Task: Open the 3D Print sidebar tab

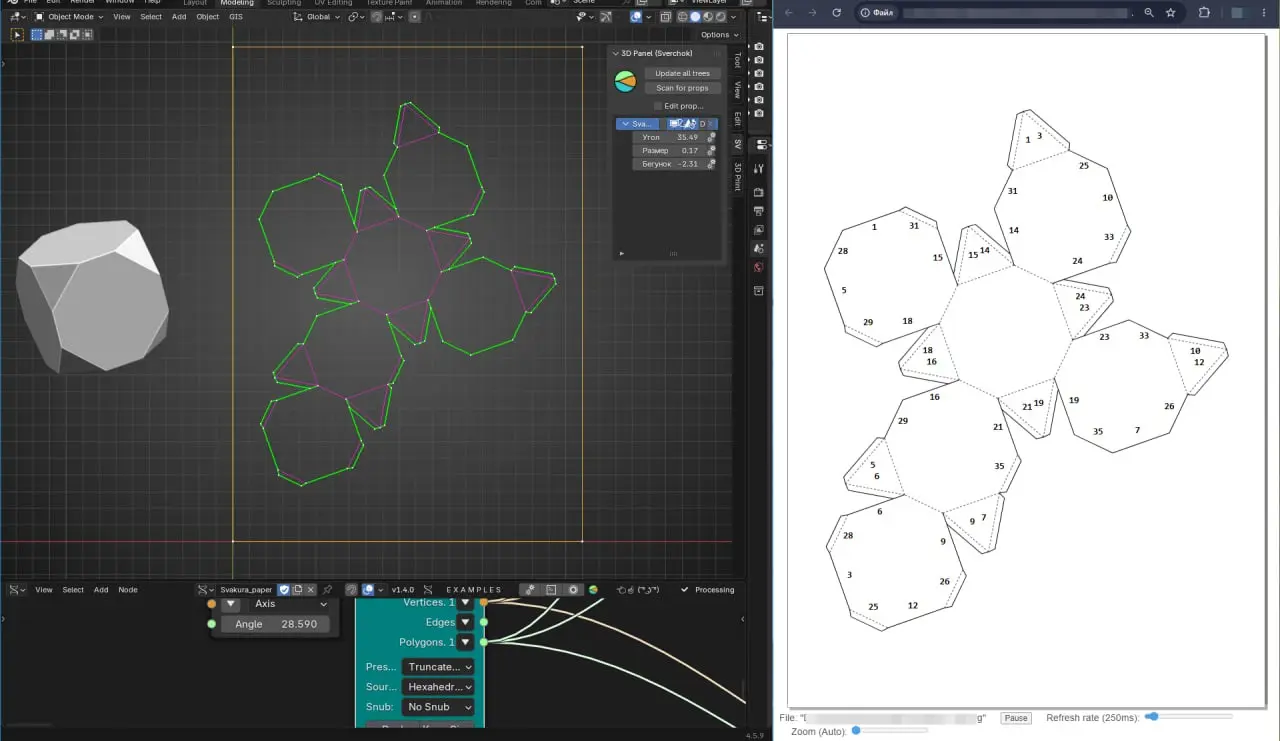Action: [738, 175]
